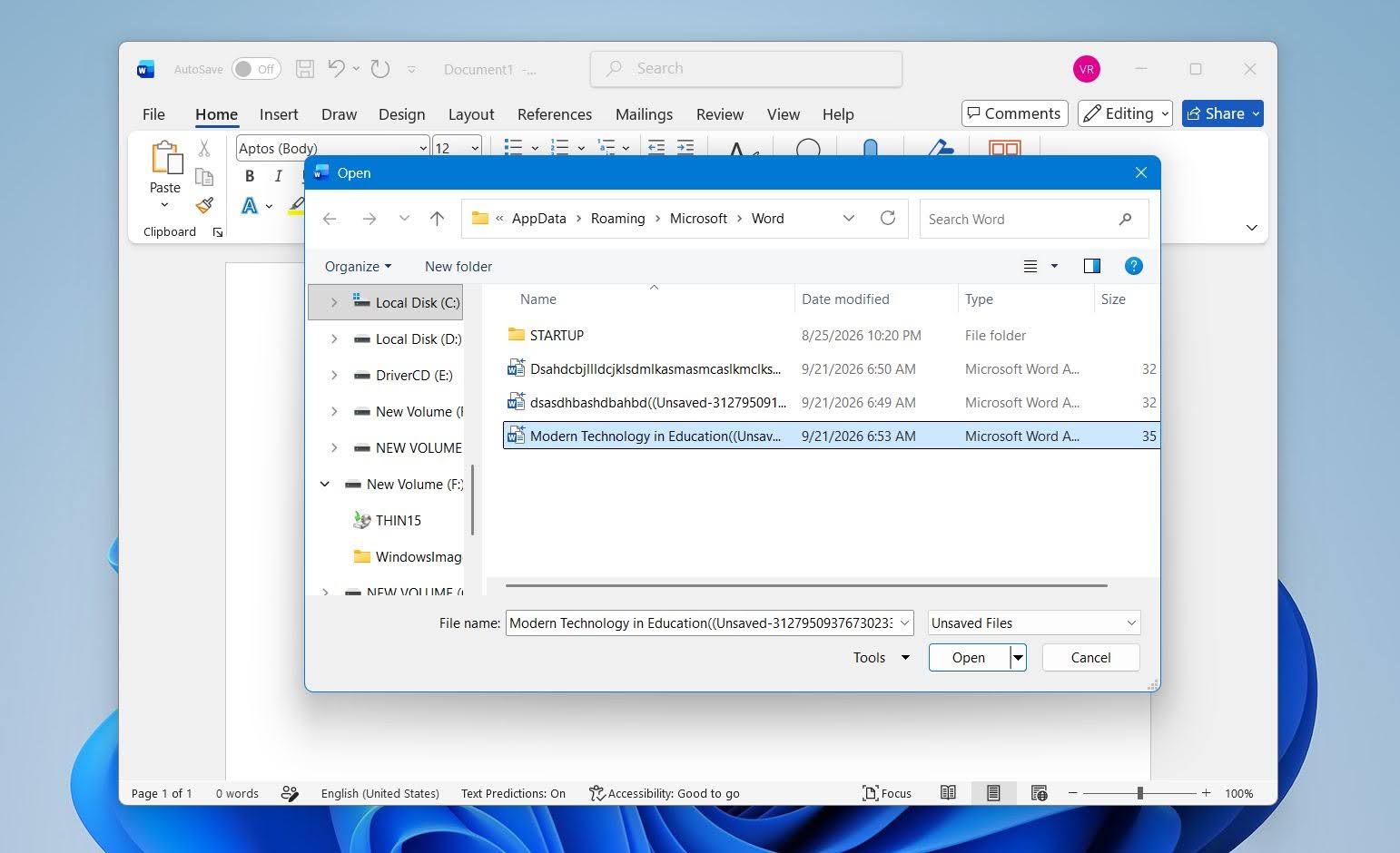Click the zoom in plus button
The image size is (1400, 853).
click(x=1206, y=793)
